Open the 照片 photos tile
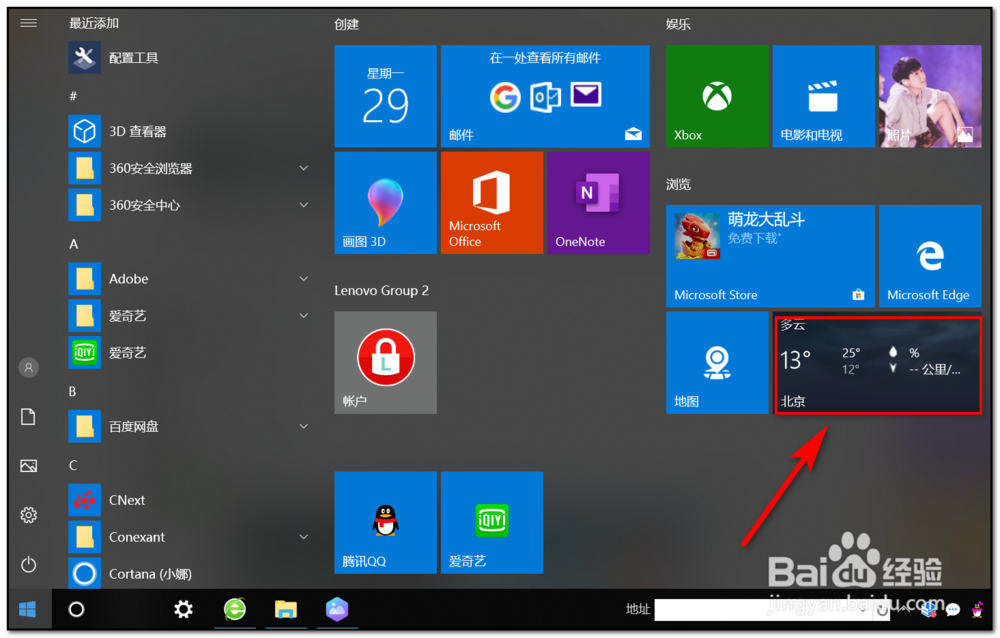This screenshot has height=638, width=1000. (x=930, y=96)
